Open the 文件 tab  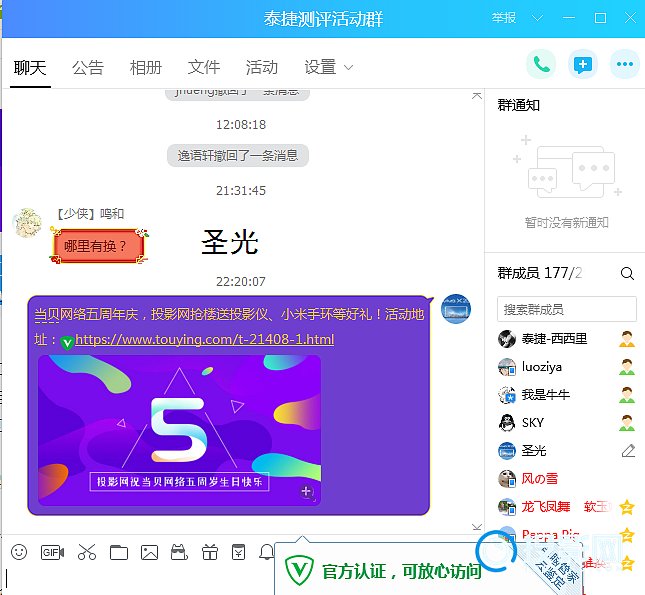point(204,67)
